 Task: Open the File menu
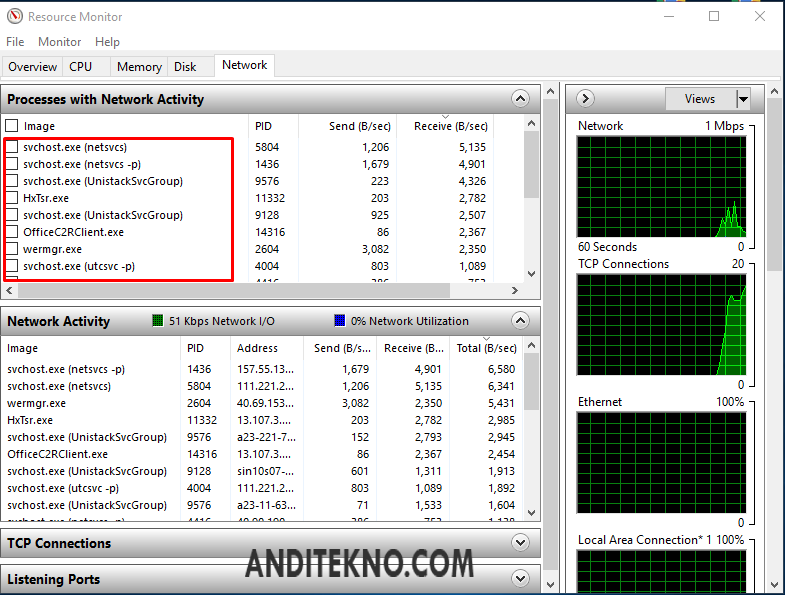coord(15,42)
